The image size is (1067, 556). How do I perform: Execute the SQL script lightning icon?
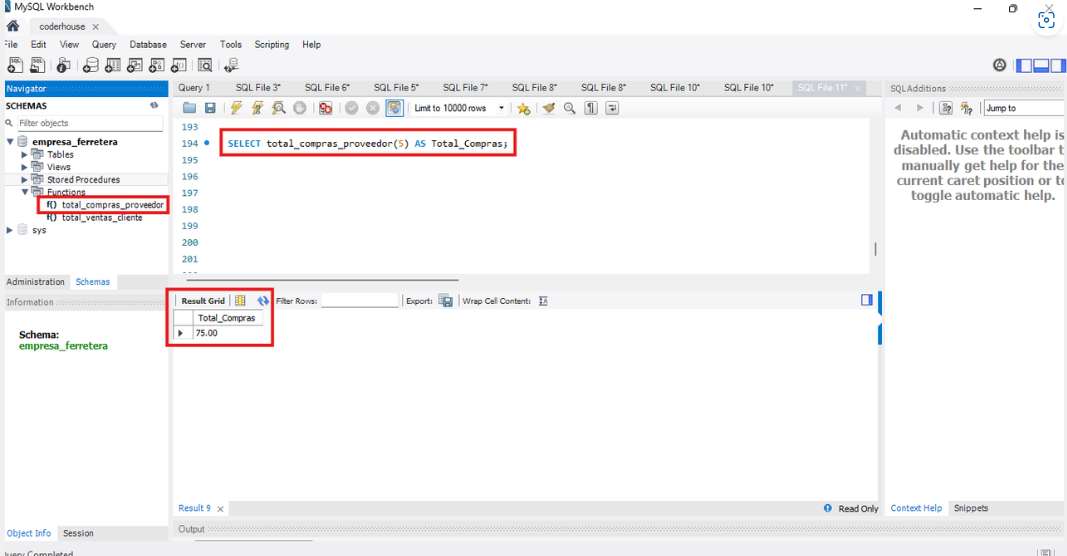pos(236,108)
